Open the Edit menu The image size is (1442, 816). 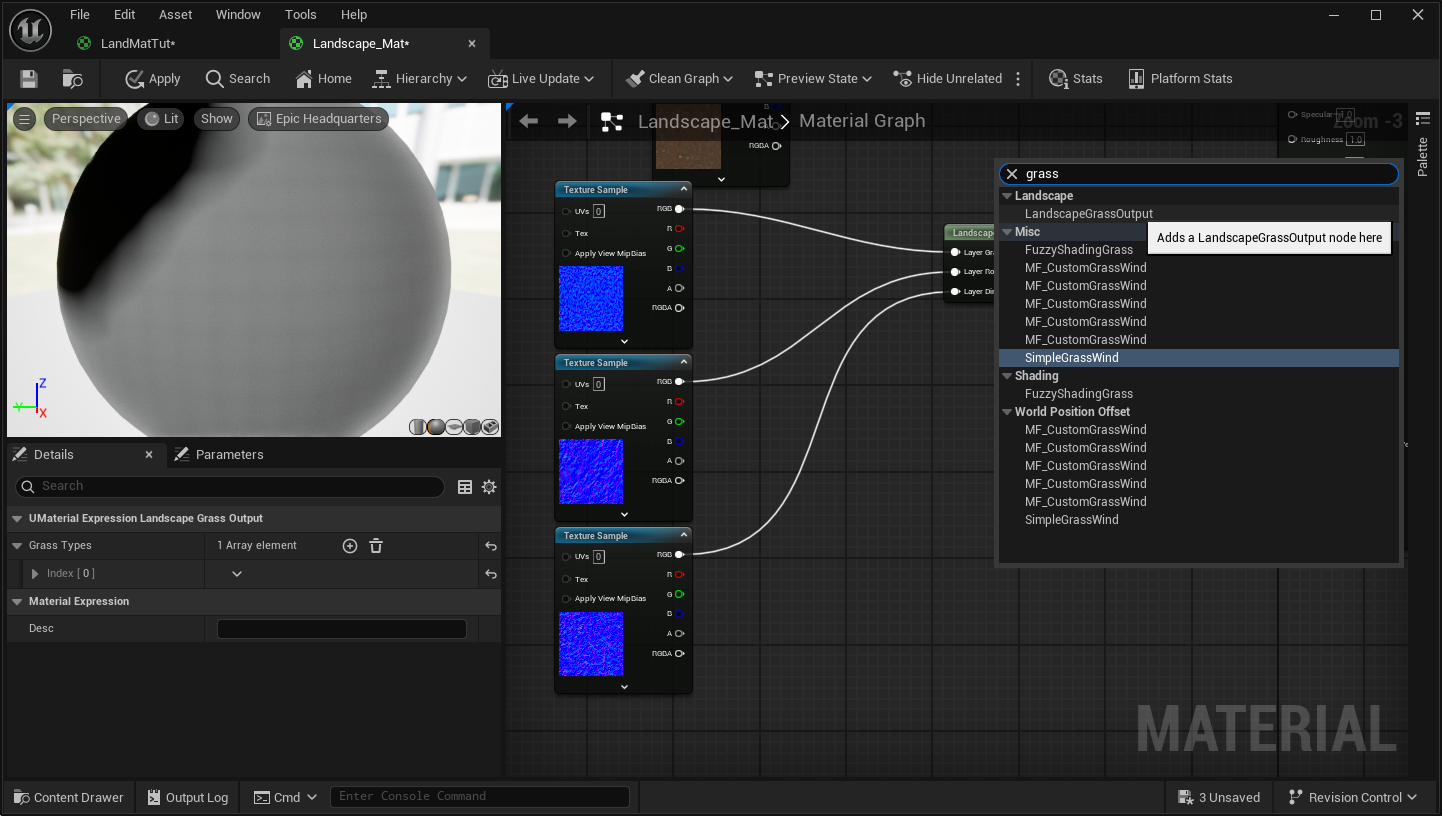coord(124,15)
